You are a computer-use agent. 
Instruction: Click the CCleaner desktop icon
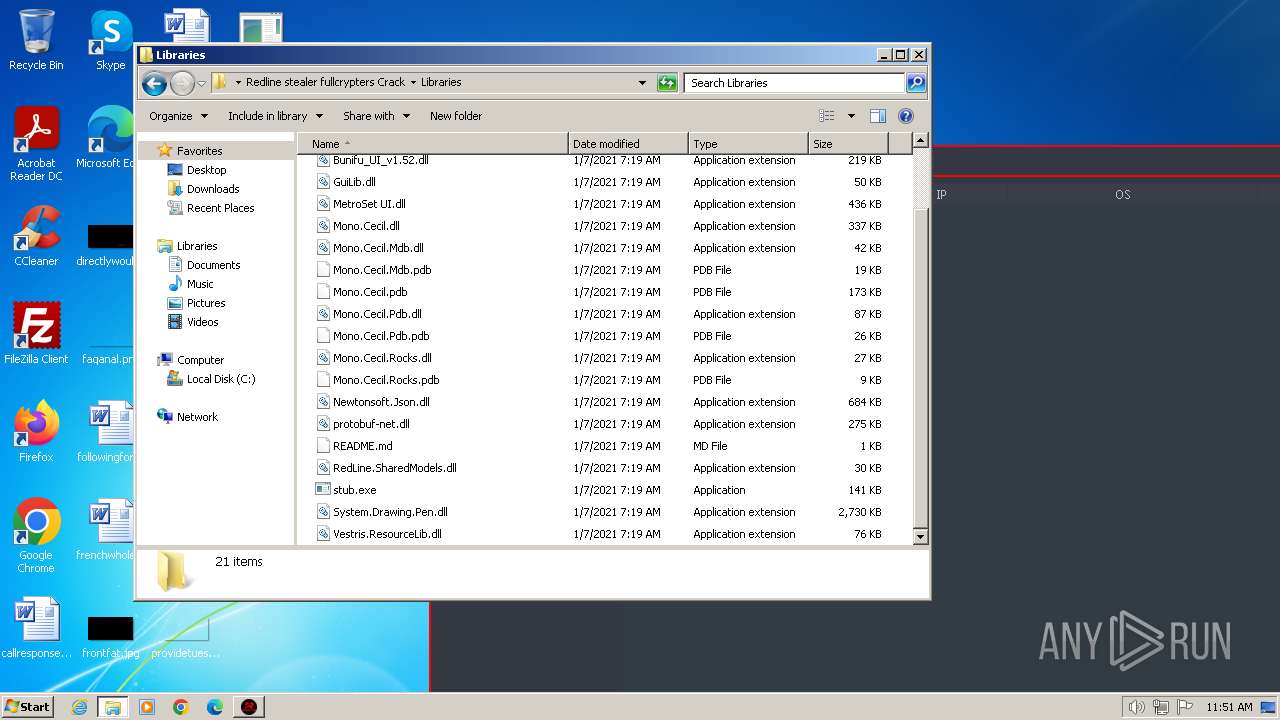pos(36,237)
